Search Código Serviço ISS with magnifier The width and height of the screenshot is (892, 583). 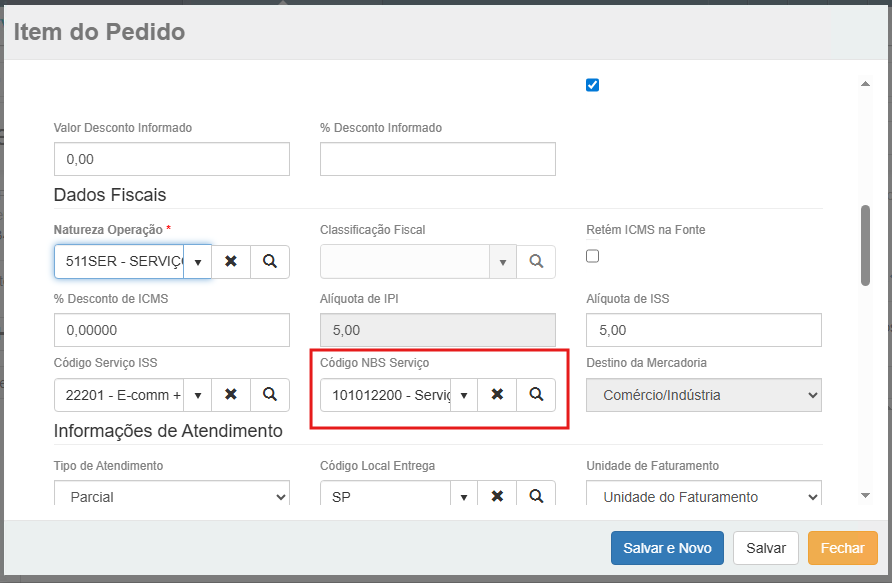pos(270,395)
